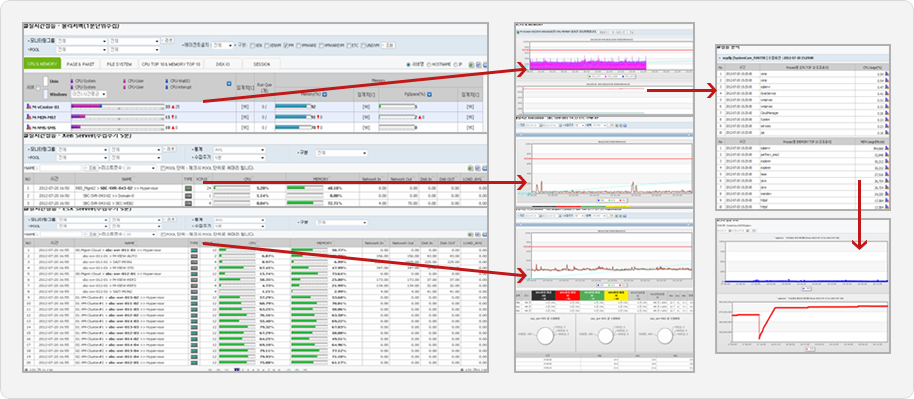Toggle the PM checkbox in the filter bar

[286, 46]
